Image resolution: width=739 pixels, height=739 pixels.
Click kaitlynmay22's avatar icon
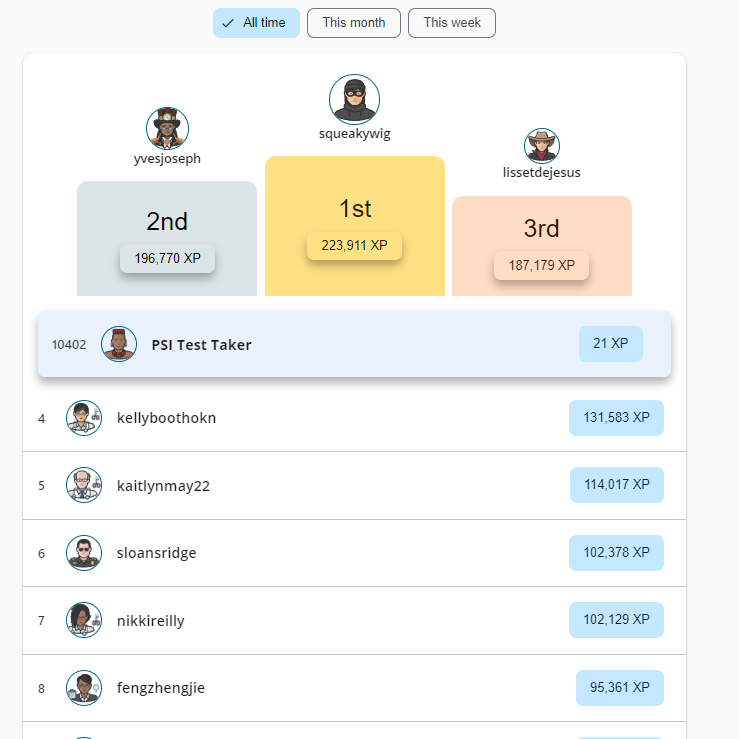click(84, 485)
